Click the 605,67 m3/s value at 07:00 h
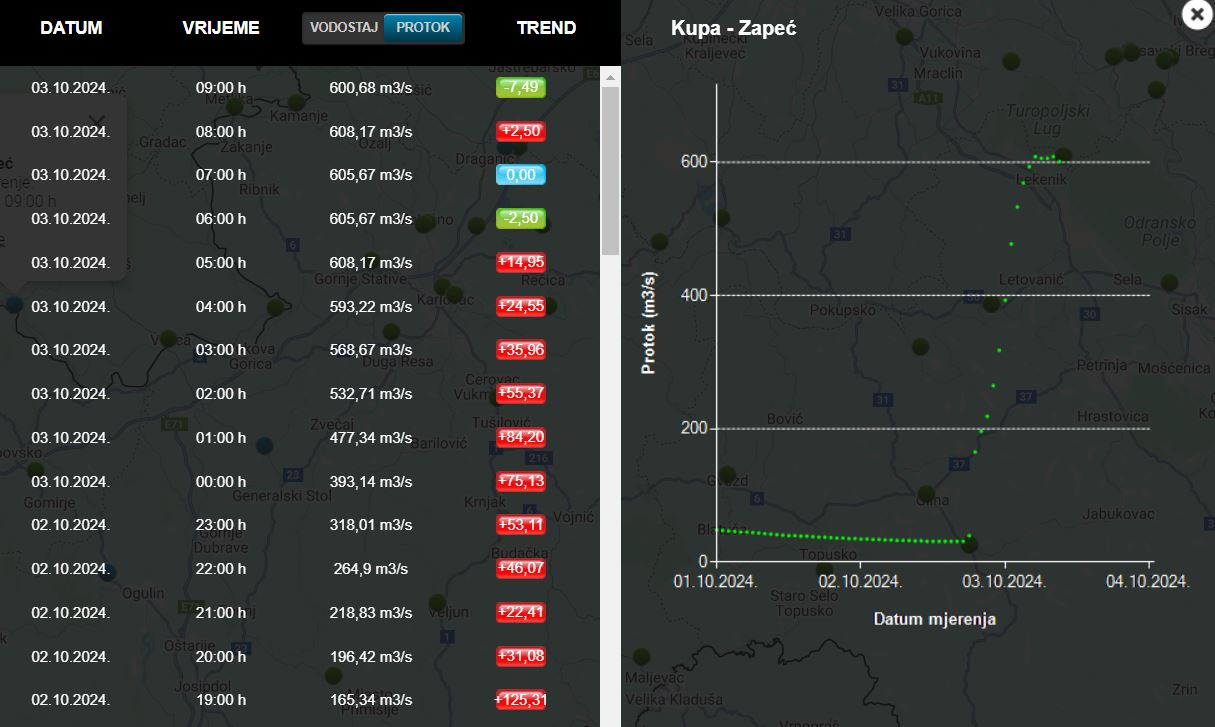The height and width of the screenshot is (727, 1215). point(371,175)
